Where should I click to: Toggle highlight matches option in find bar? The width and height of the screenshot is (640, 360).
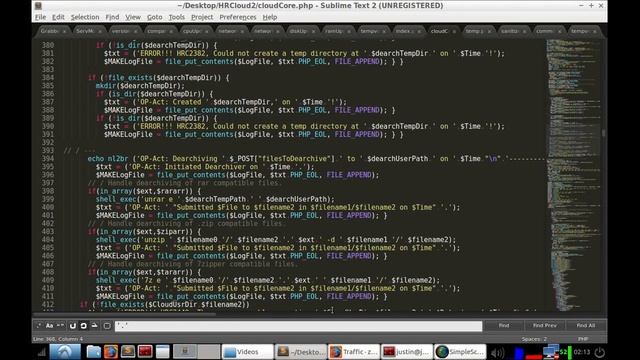(x=107, y=326)
